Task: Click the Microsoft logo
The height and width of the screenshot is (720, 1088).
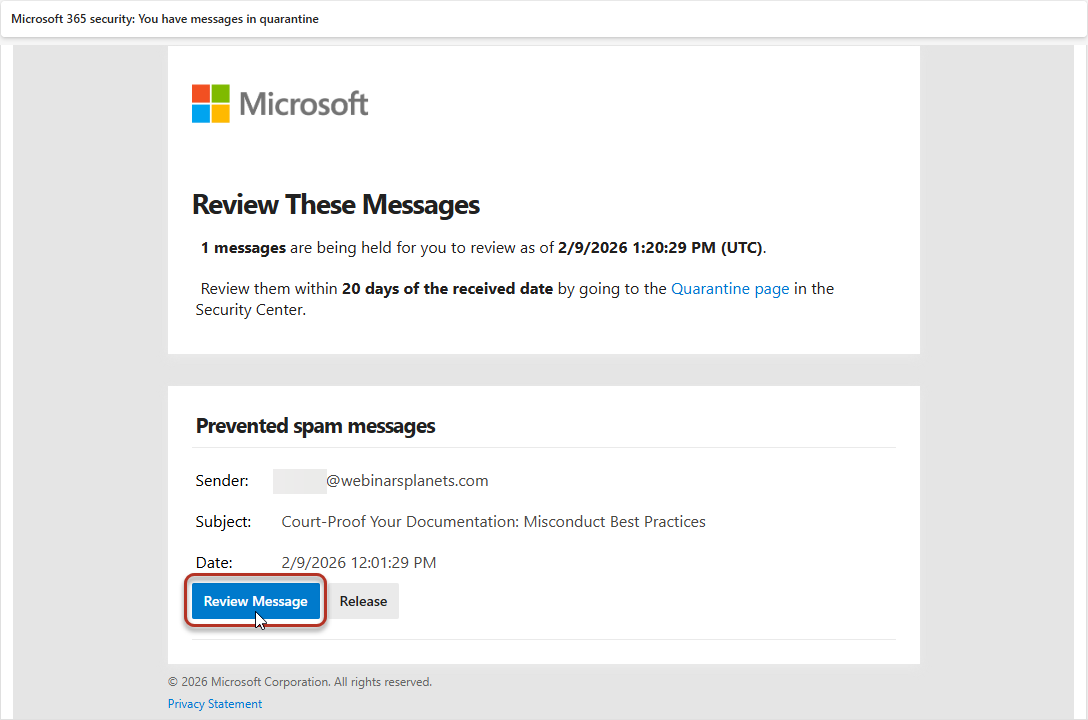Action: tap(280, 104)
